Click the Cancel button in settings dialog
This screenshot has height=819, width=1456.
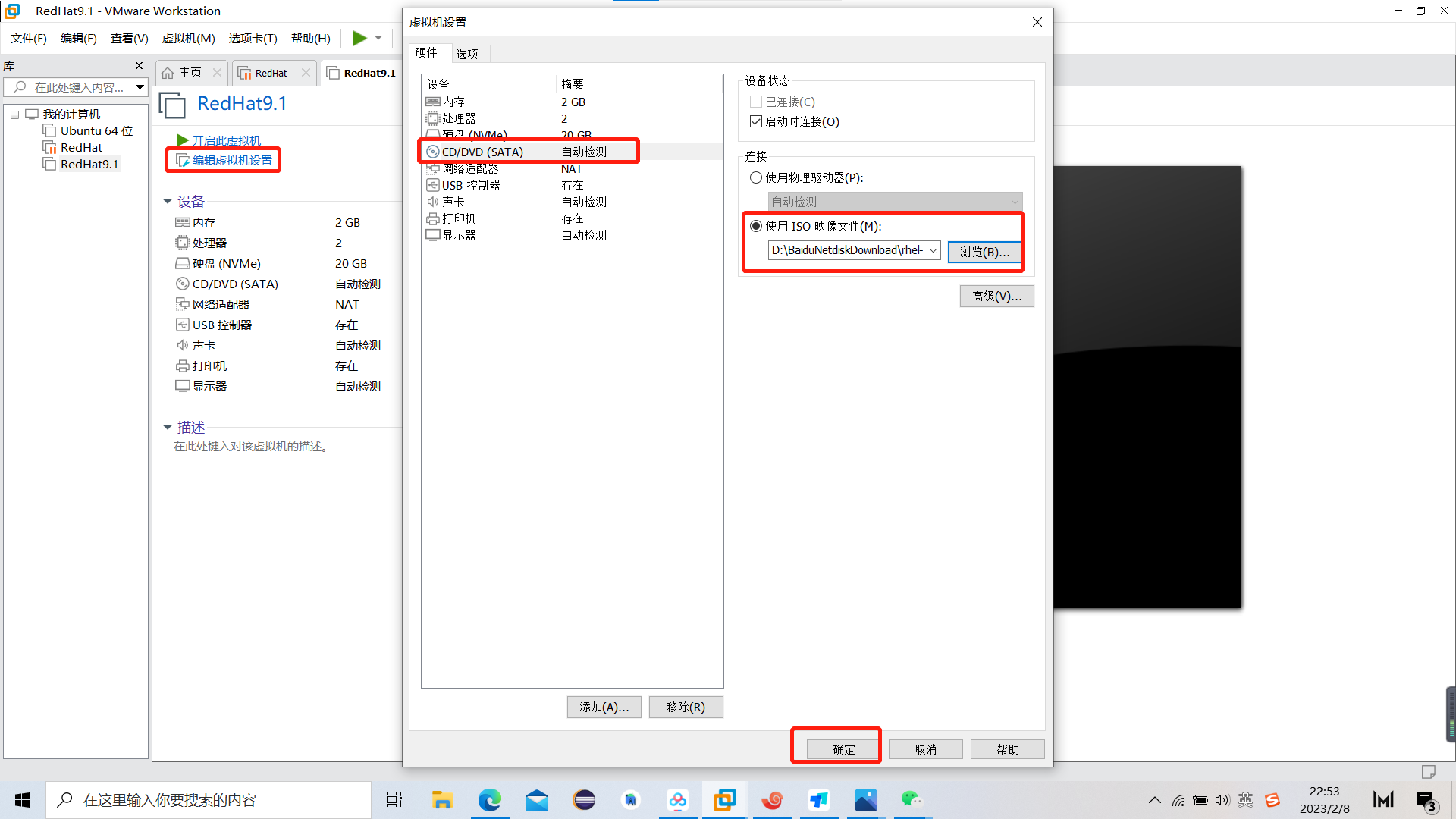pos(925,749)
